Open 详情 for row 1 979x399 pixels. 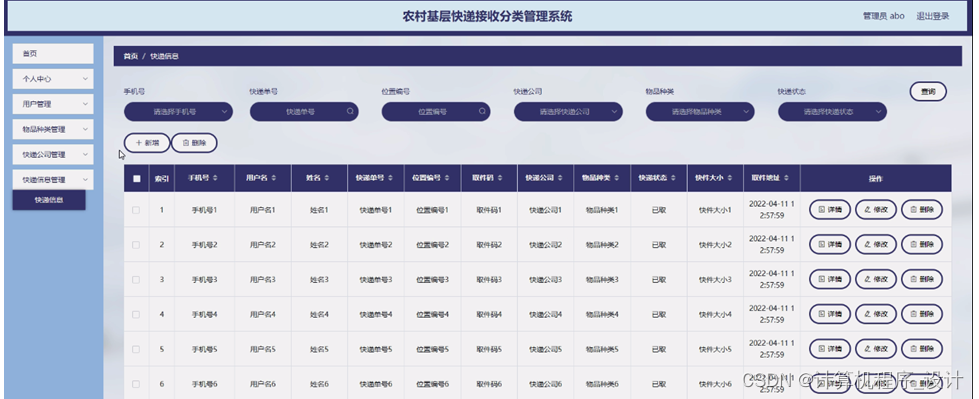[830, 210]
